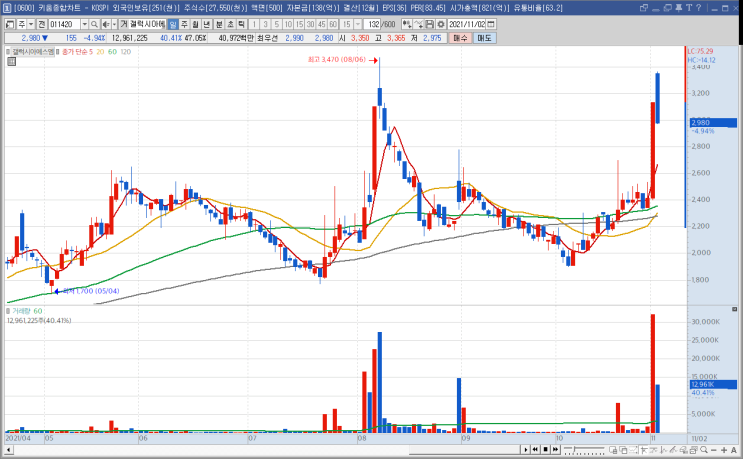Select the 월 monthly period toggle
Screen dimensions: 743x459
coord(195,24)
